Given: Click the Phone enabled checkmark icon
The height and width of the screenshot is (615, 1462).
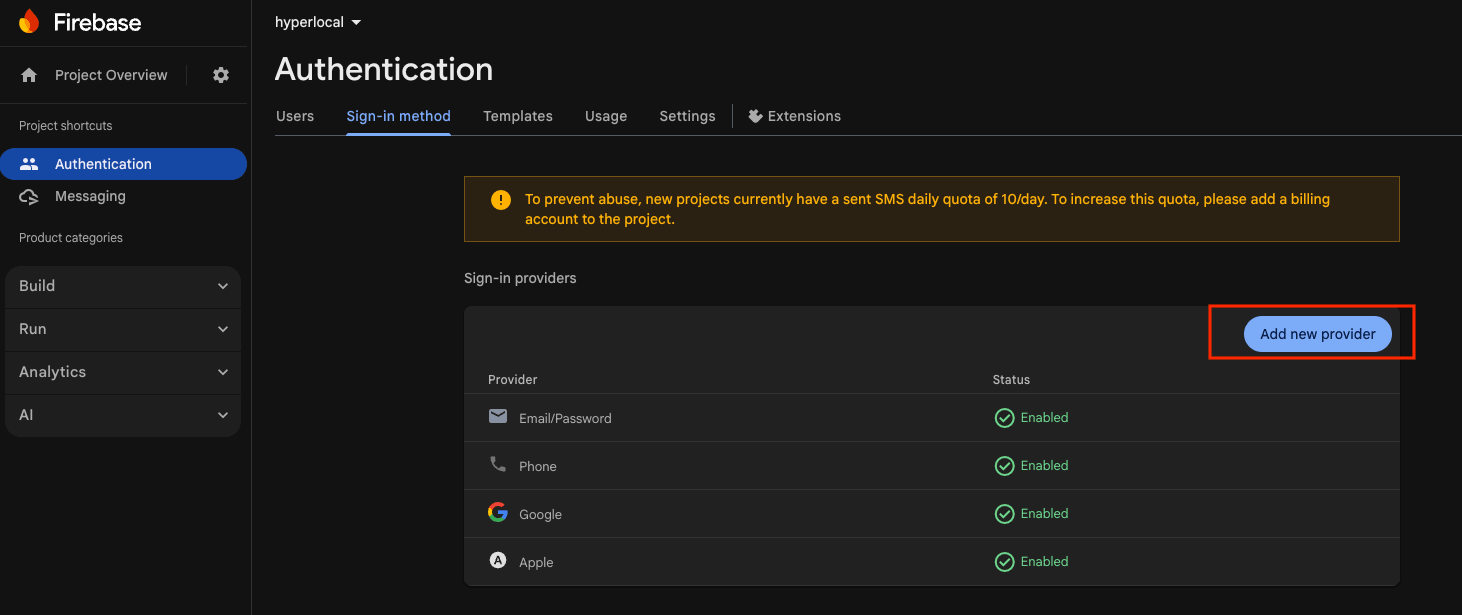Looking at the screenshot, I should tap(1004, 466).
